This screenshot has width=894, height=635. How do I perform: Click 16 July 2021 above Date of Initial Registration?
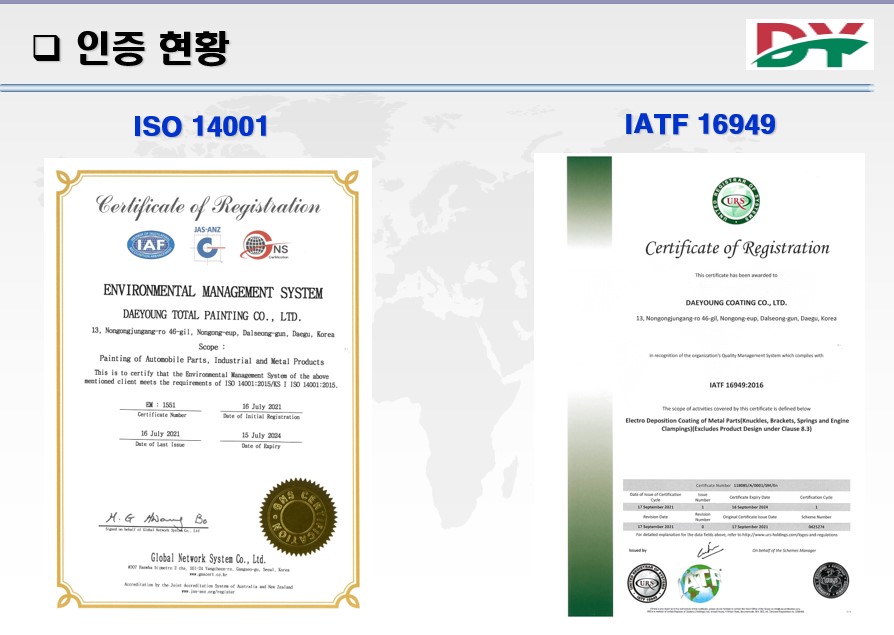point(262,406)
